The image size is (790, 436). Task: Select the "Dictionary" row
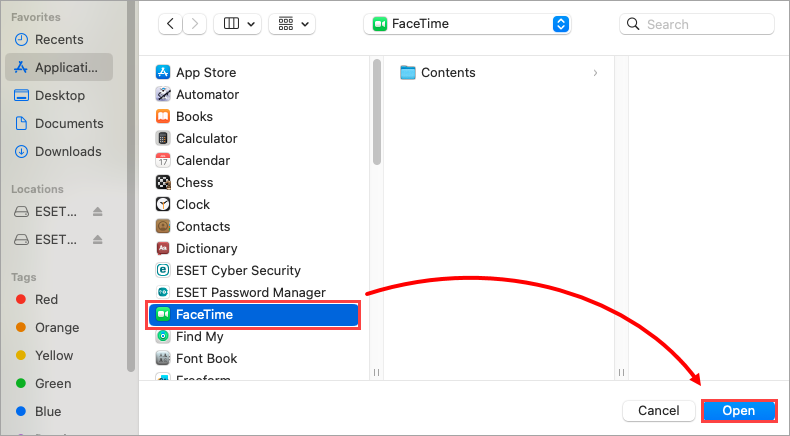click(253, 248)
